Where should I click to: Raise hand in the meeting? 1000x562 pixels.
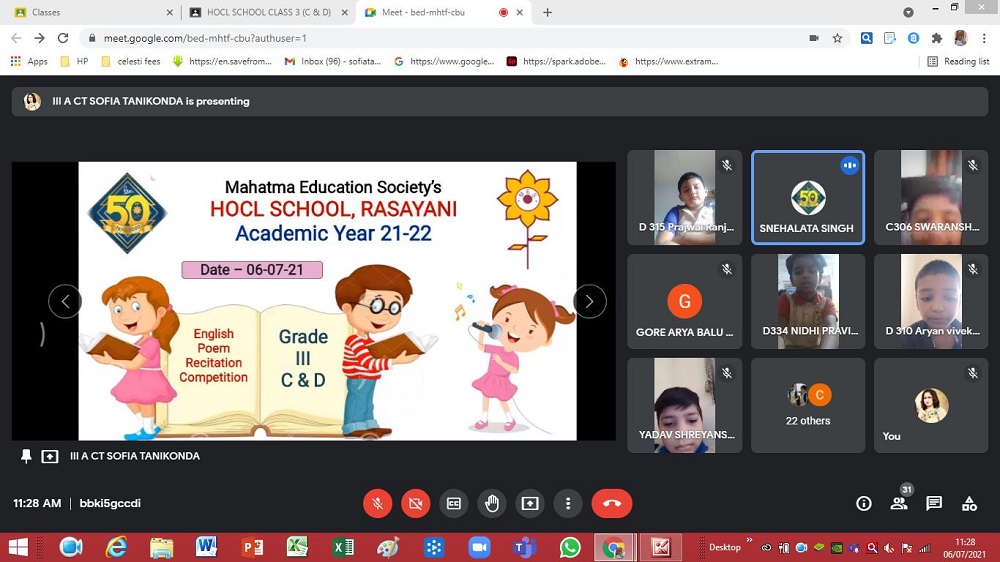point(492,504)
